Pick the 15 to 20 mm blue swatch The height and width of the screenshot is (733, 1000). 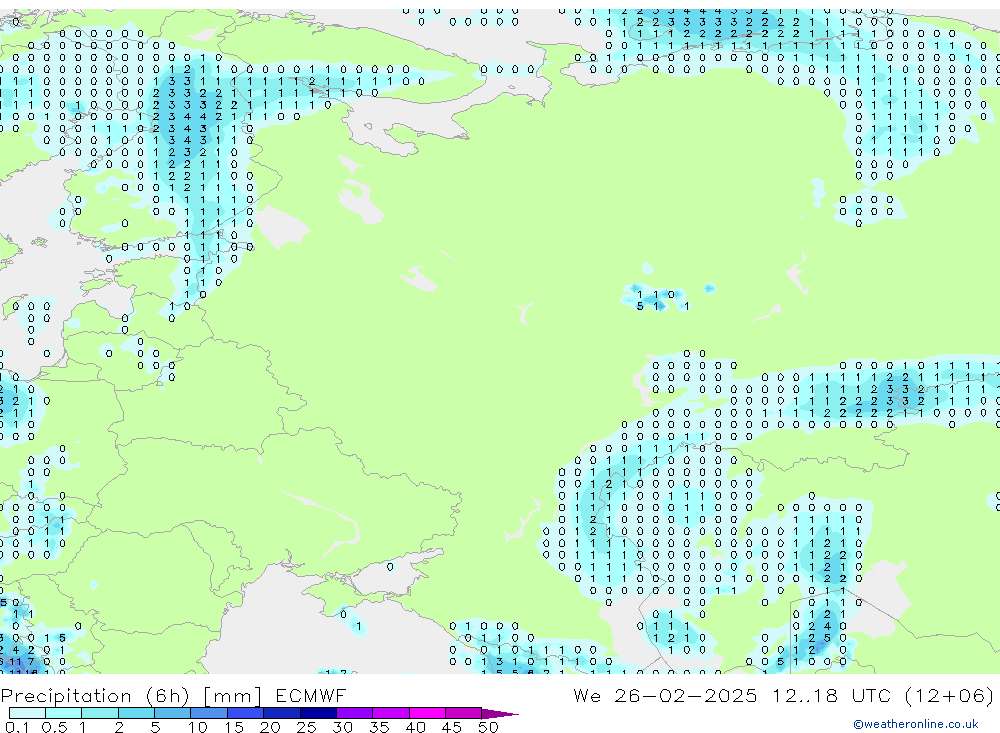click(x=246, y=713)
